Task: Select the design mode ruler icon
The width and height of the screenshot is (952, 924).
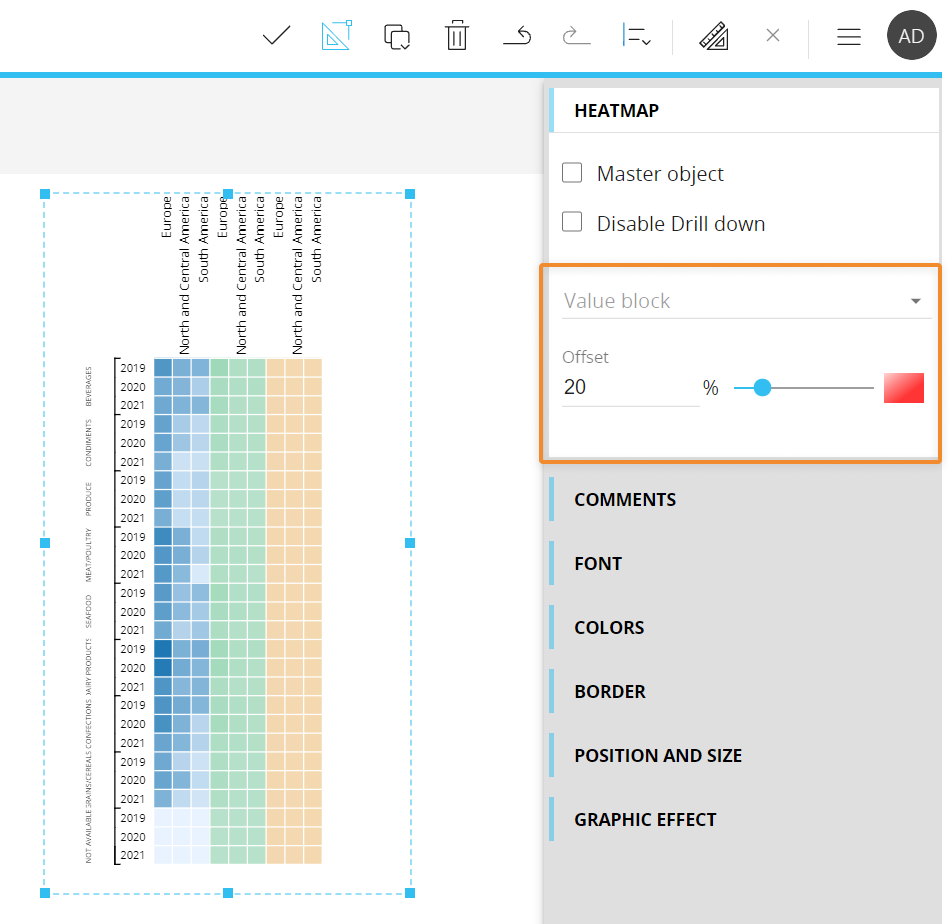Action: click(336, 37)
